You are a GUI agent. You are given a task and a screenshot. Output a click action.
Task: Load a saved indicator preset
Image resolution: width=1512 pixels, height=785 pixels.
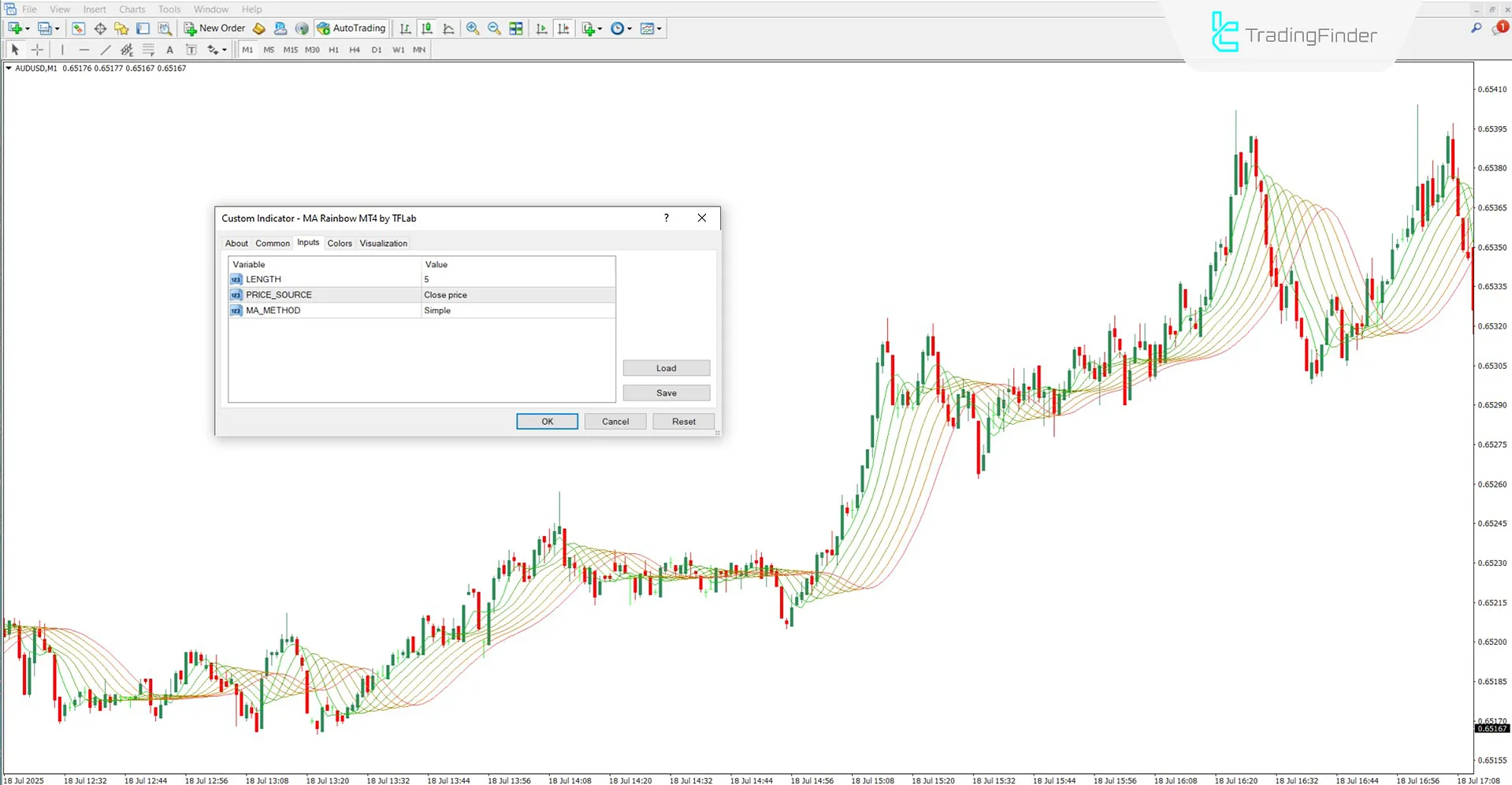click(666, 367)
